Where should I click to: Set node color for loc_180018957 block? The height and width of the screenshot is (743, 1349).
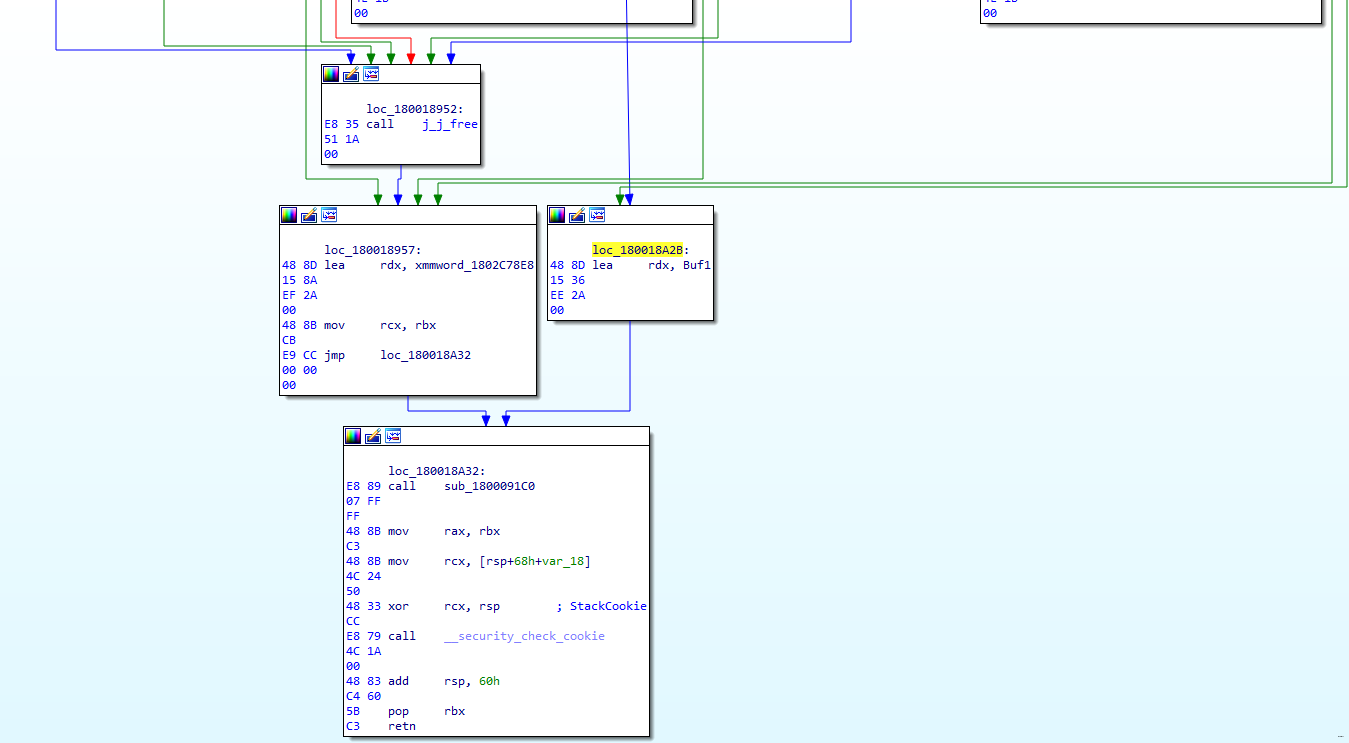pos(289,215)
